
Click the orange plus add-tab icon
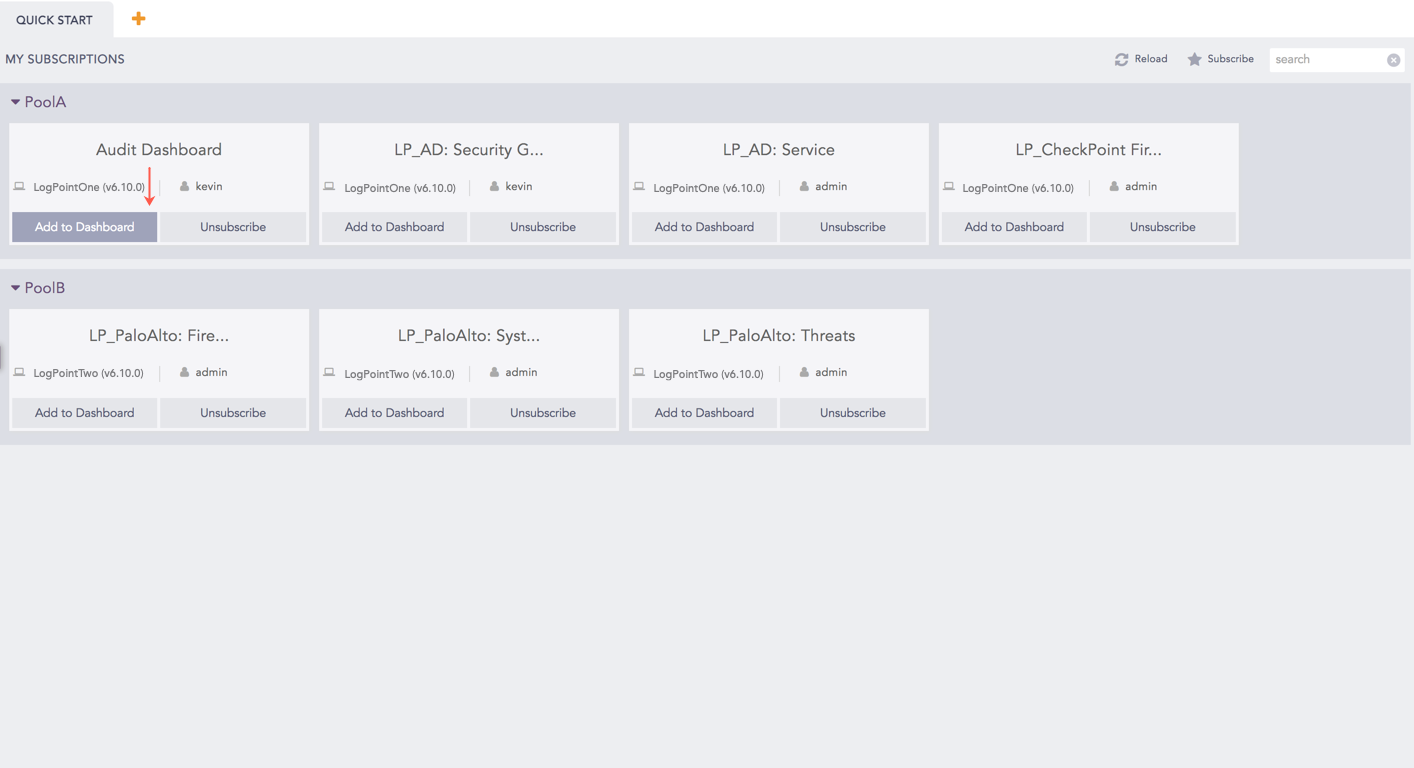pos(138,19)
